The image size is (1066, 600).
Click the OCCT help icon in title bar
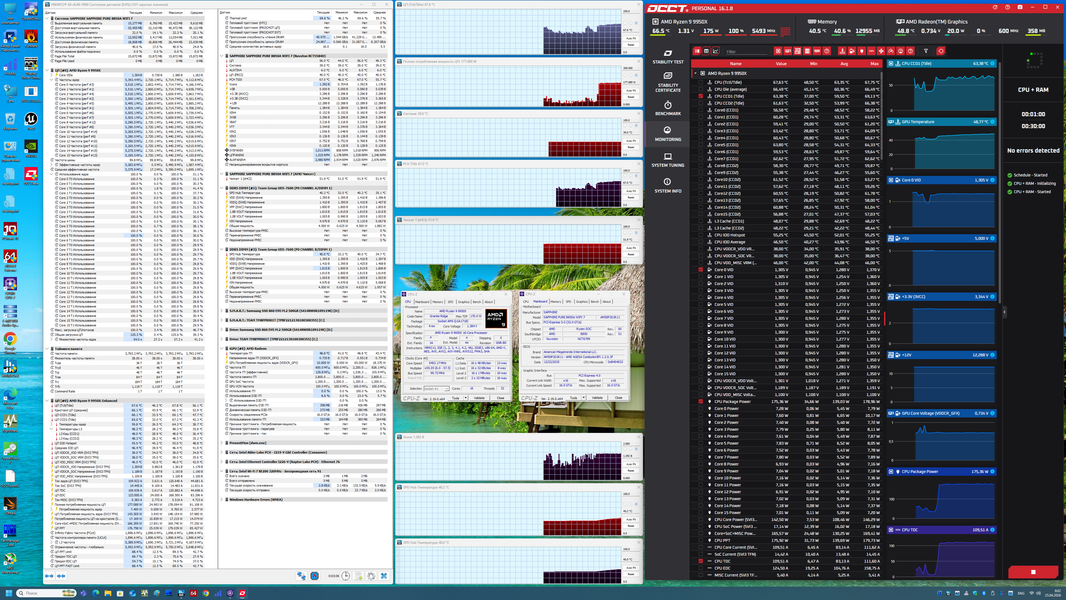[1008, 7]
